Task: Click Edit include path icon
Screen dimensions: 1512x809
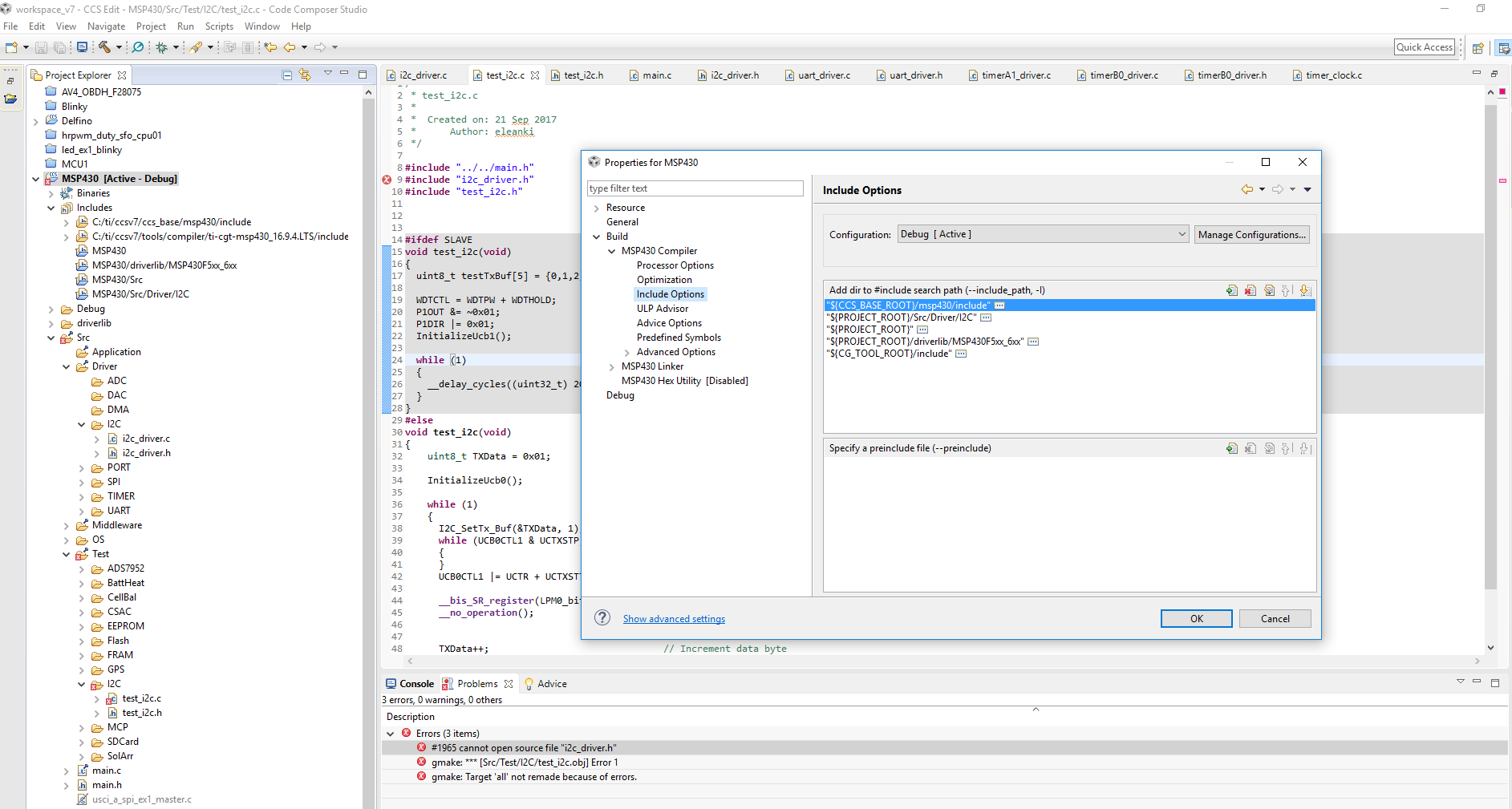Action: [x=1269, y=290]
